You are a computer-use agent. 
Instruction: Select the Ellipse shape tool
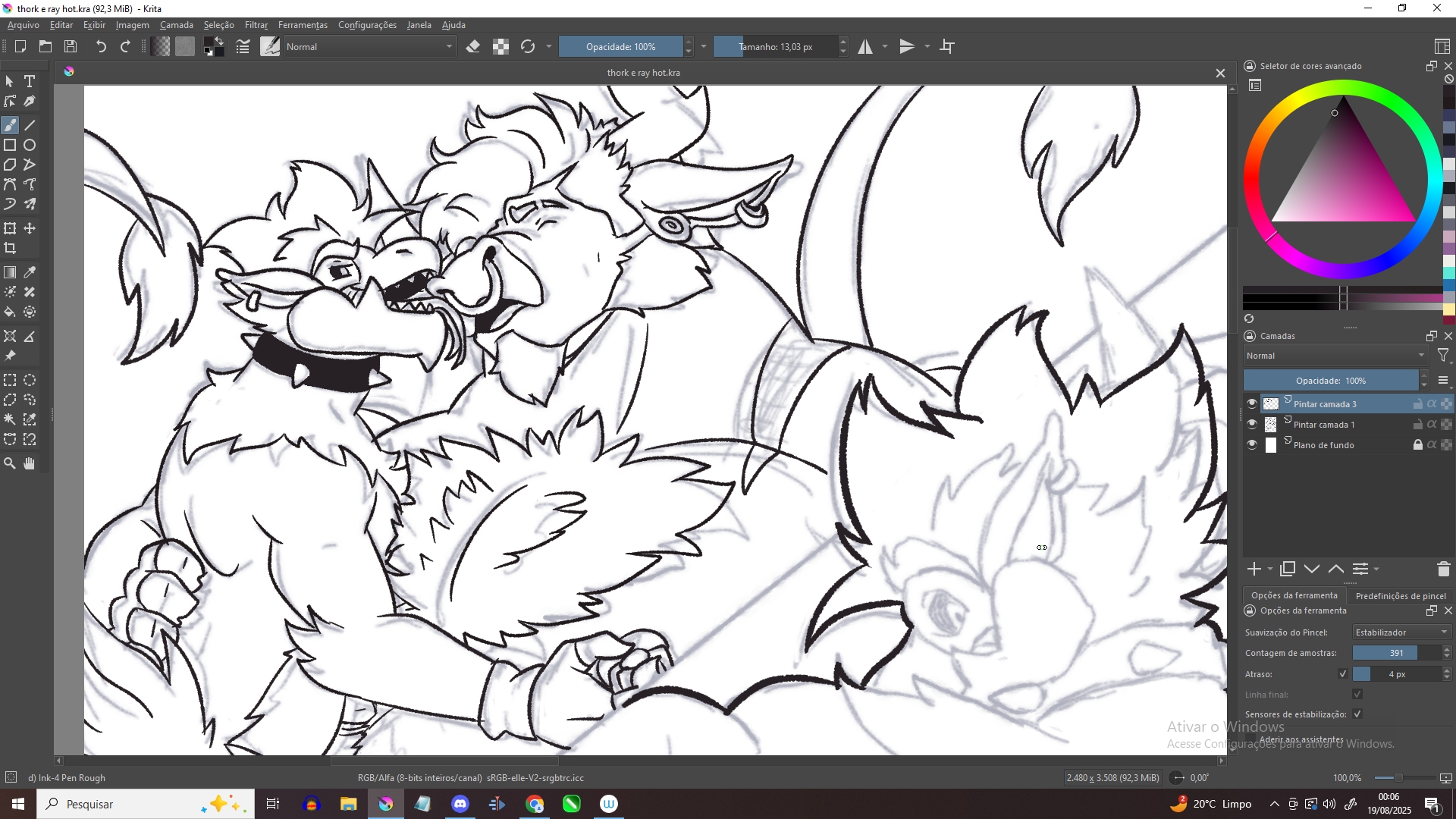pyautogui.click(x=30, y=145)
